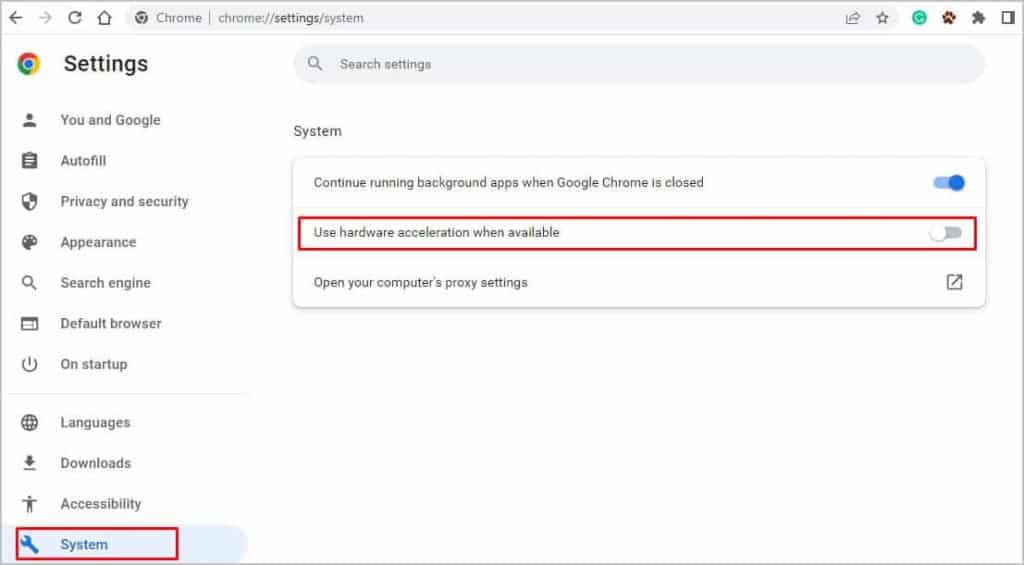Click 'Use hardware acceleration when available' text
This screenshot has width=1024, height=565.
(436, 233)
